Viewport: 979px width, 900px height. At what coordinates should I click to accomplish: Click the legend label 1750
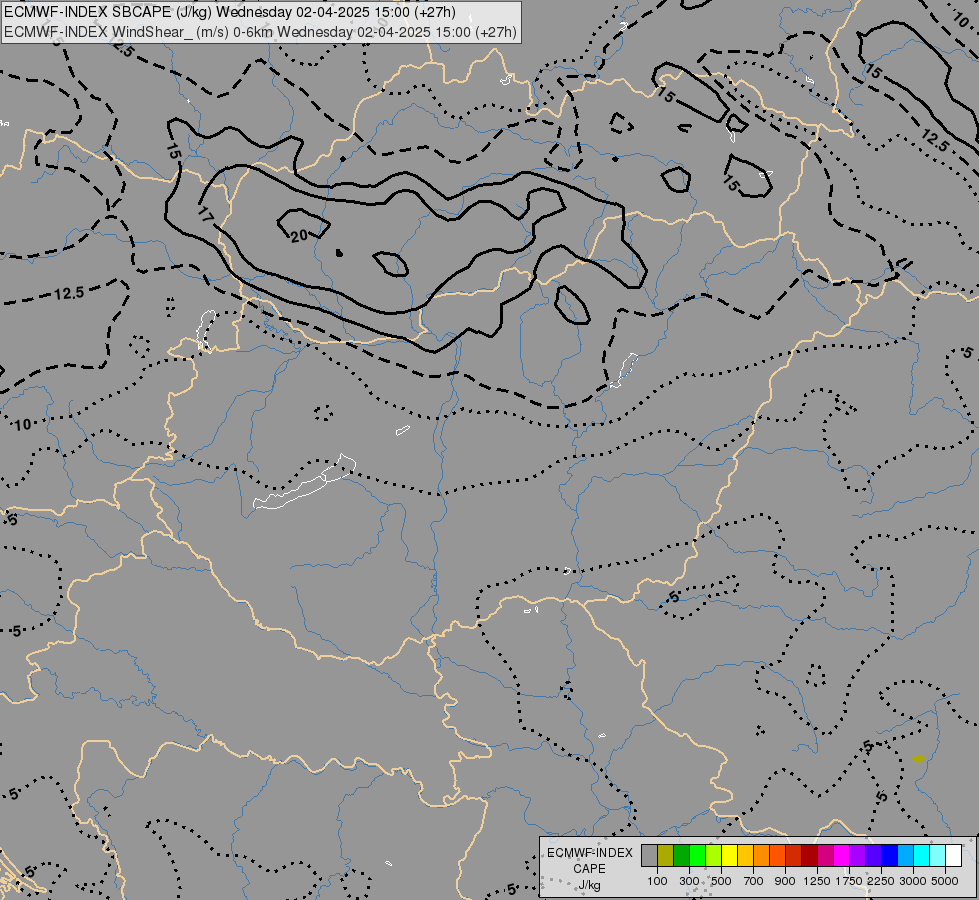pyautogui.click(x=849, y=881)
